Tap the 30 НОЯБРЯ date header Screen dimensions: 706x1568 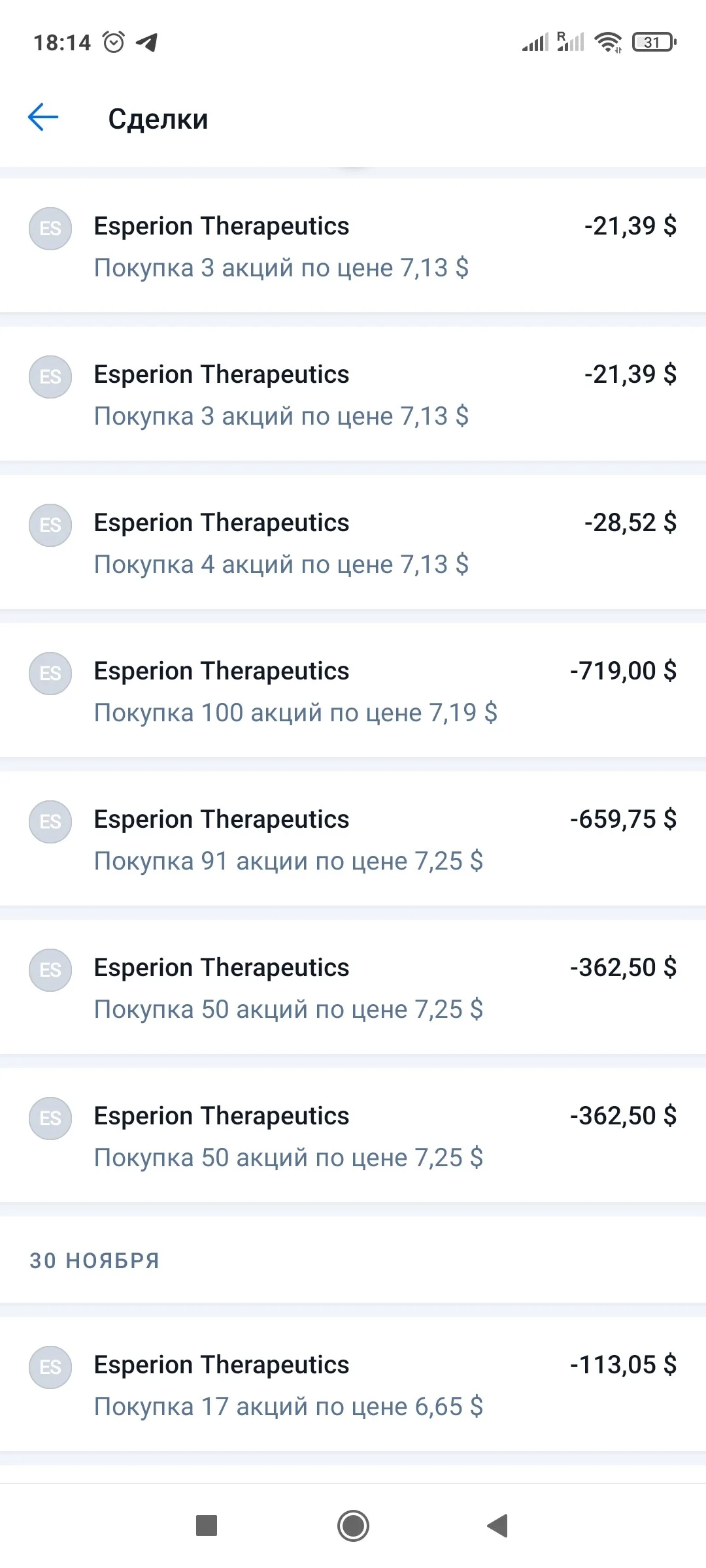click(x=95, y=1260)
